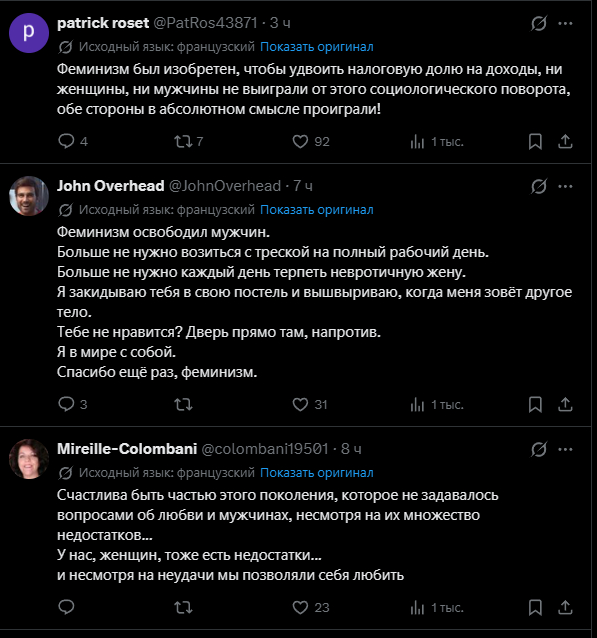The height and width of the screenshot is (638, 597).
Task: Retweet Mireille-Colombani's post
Action: [x=183, y=607]
